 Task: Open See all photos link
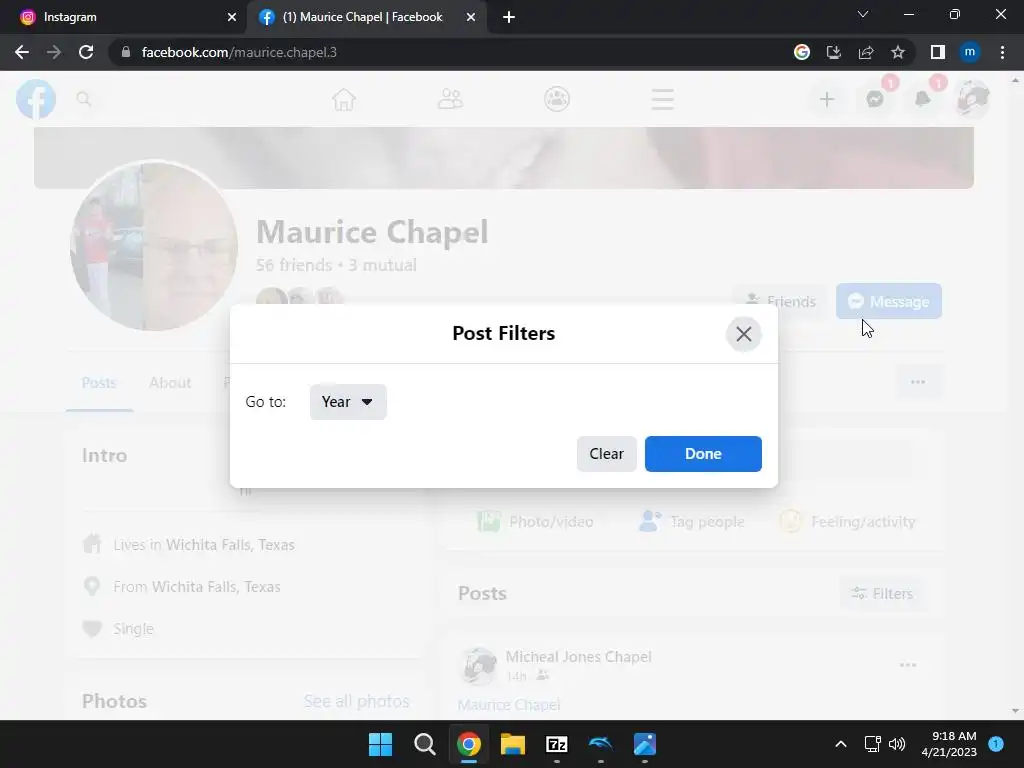coord(357,701)
